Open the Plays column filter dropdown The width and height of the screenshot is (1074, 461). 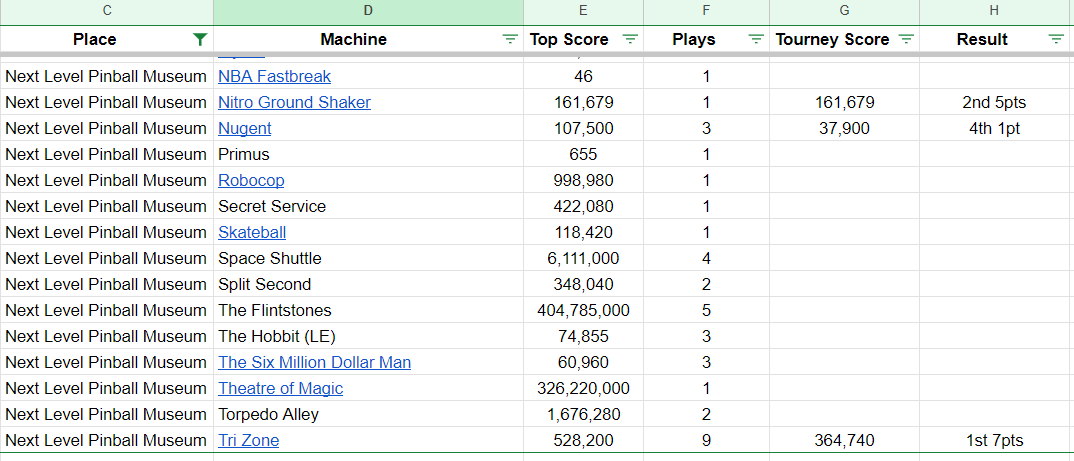(755, 40)
